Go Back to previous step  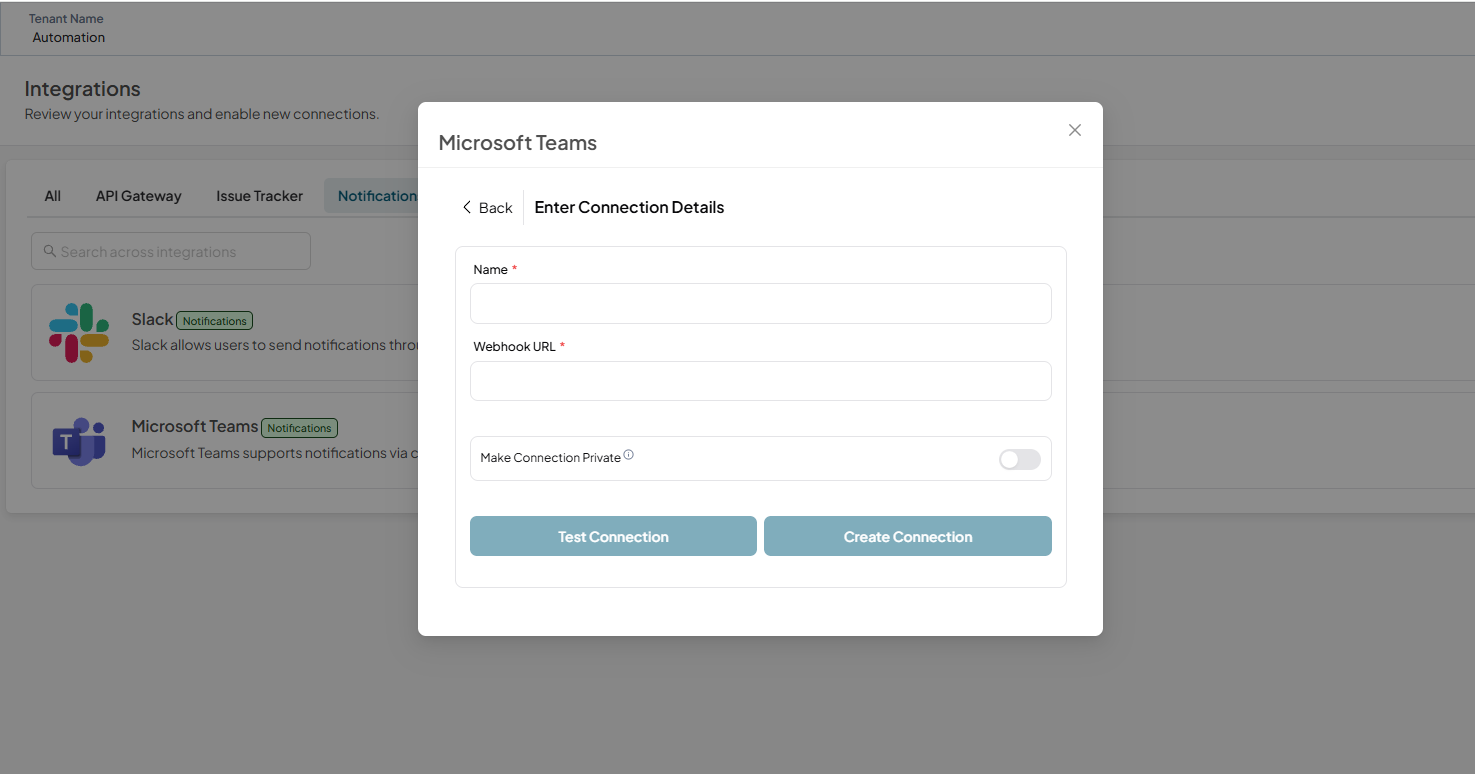[x=487, y=207]
